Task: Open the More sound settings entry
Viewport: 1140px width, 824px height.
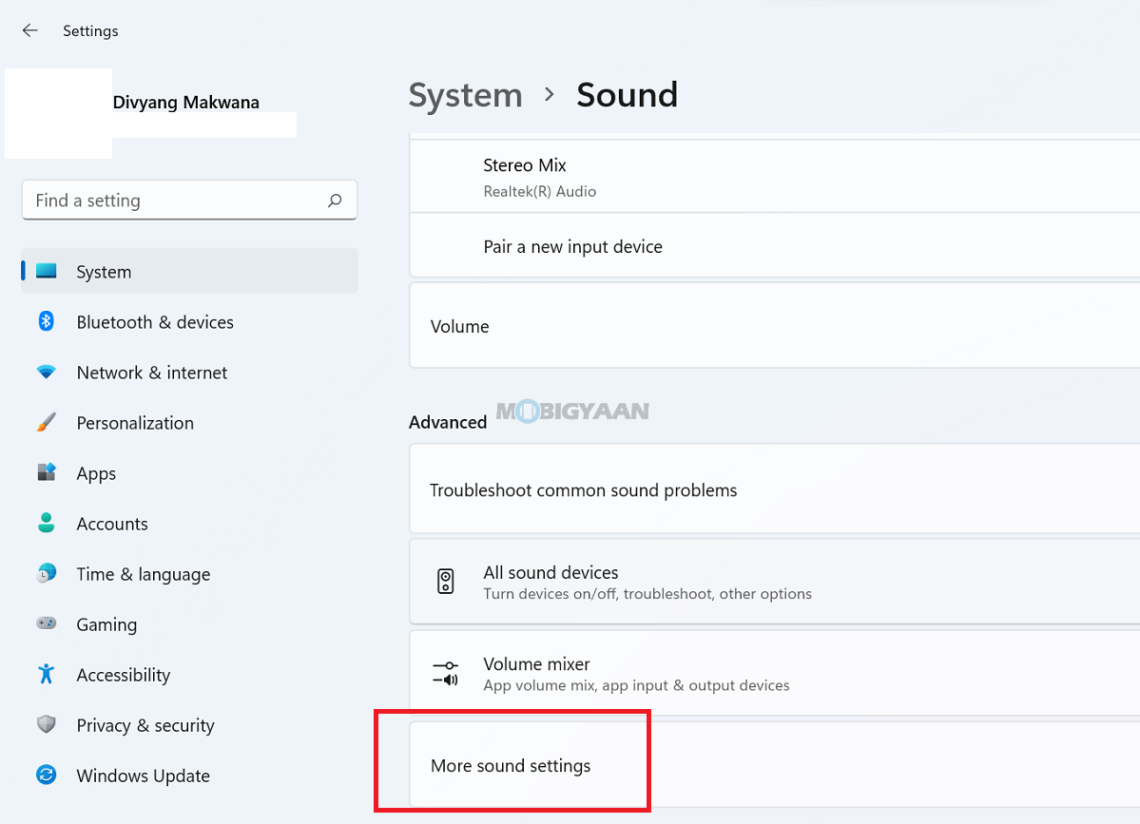Action: pos(511,765)
